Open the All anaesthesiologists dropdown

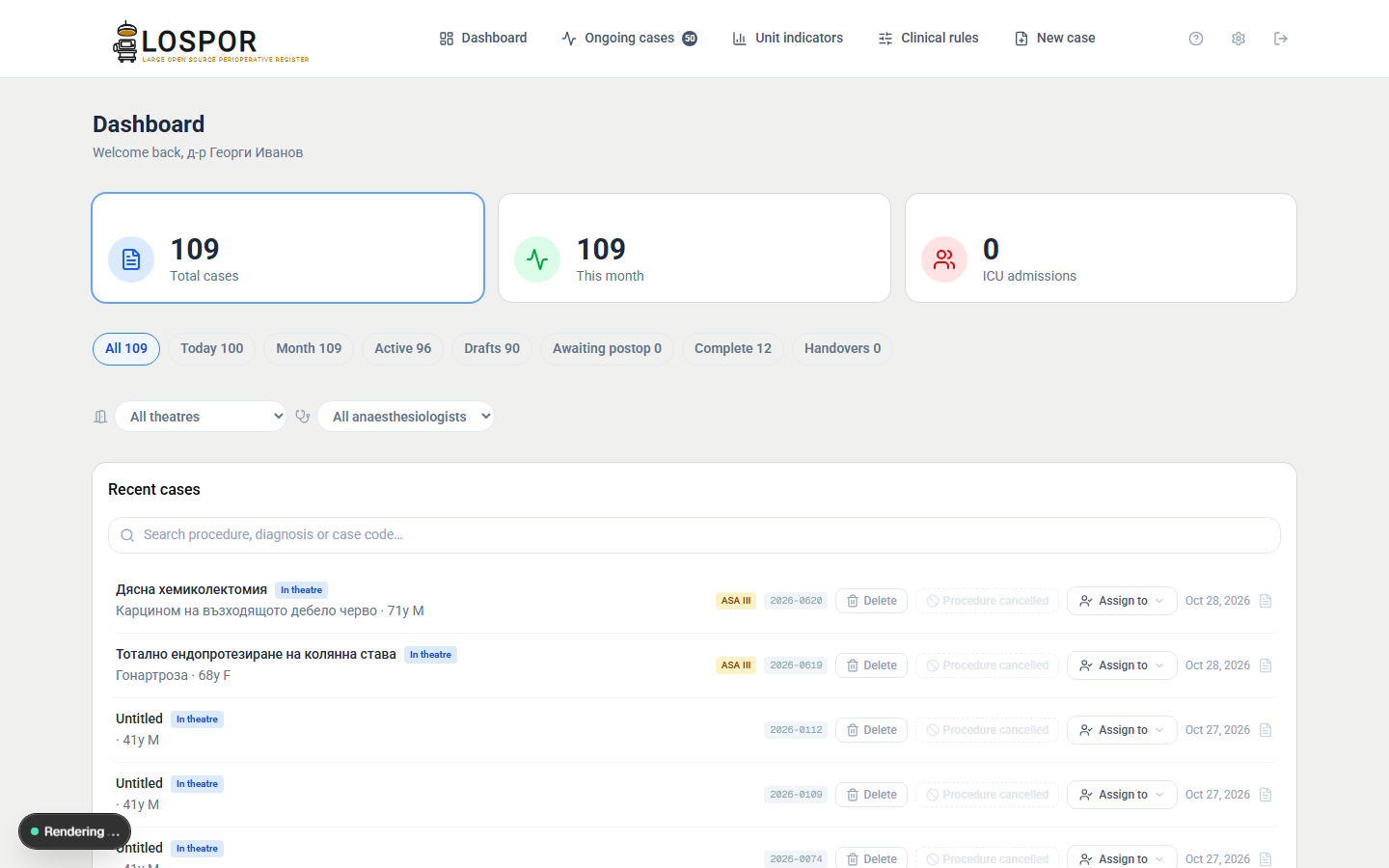(405, 417)
